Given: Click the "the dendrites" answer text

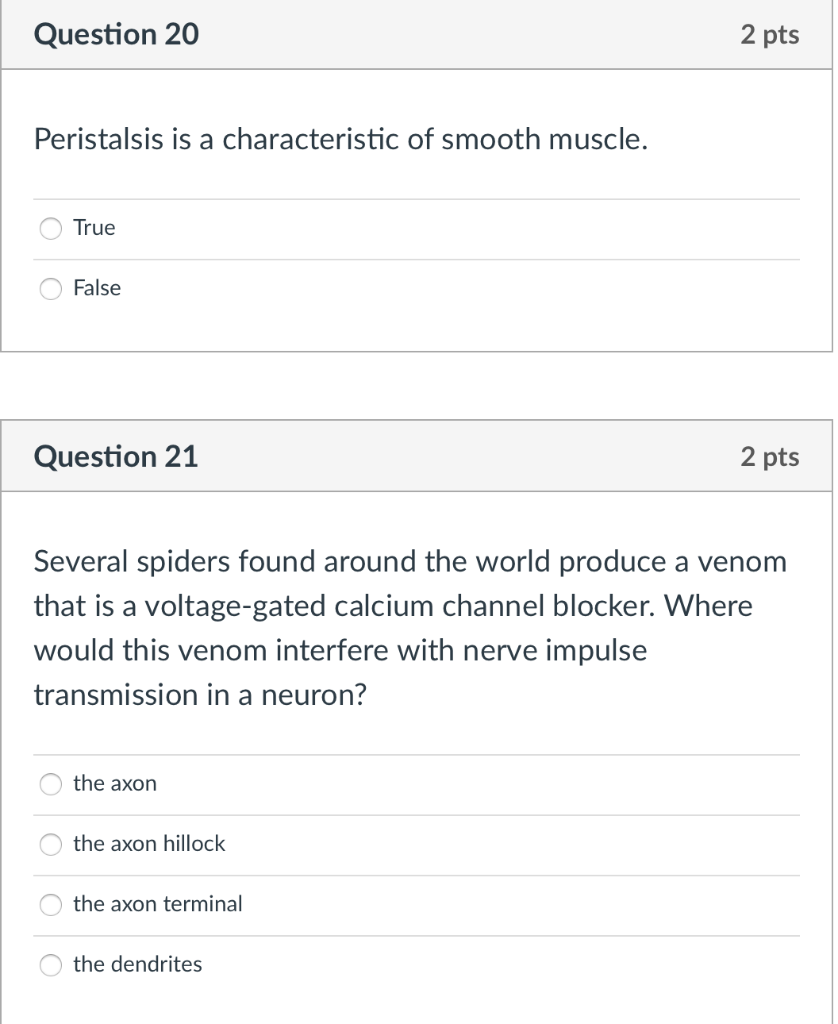Looking at the screenshot, I should (137, 964).
